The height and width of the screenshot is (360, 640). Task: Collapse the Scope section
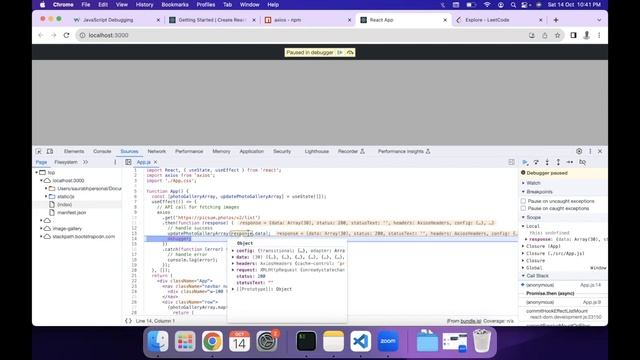point(533,217)
